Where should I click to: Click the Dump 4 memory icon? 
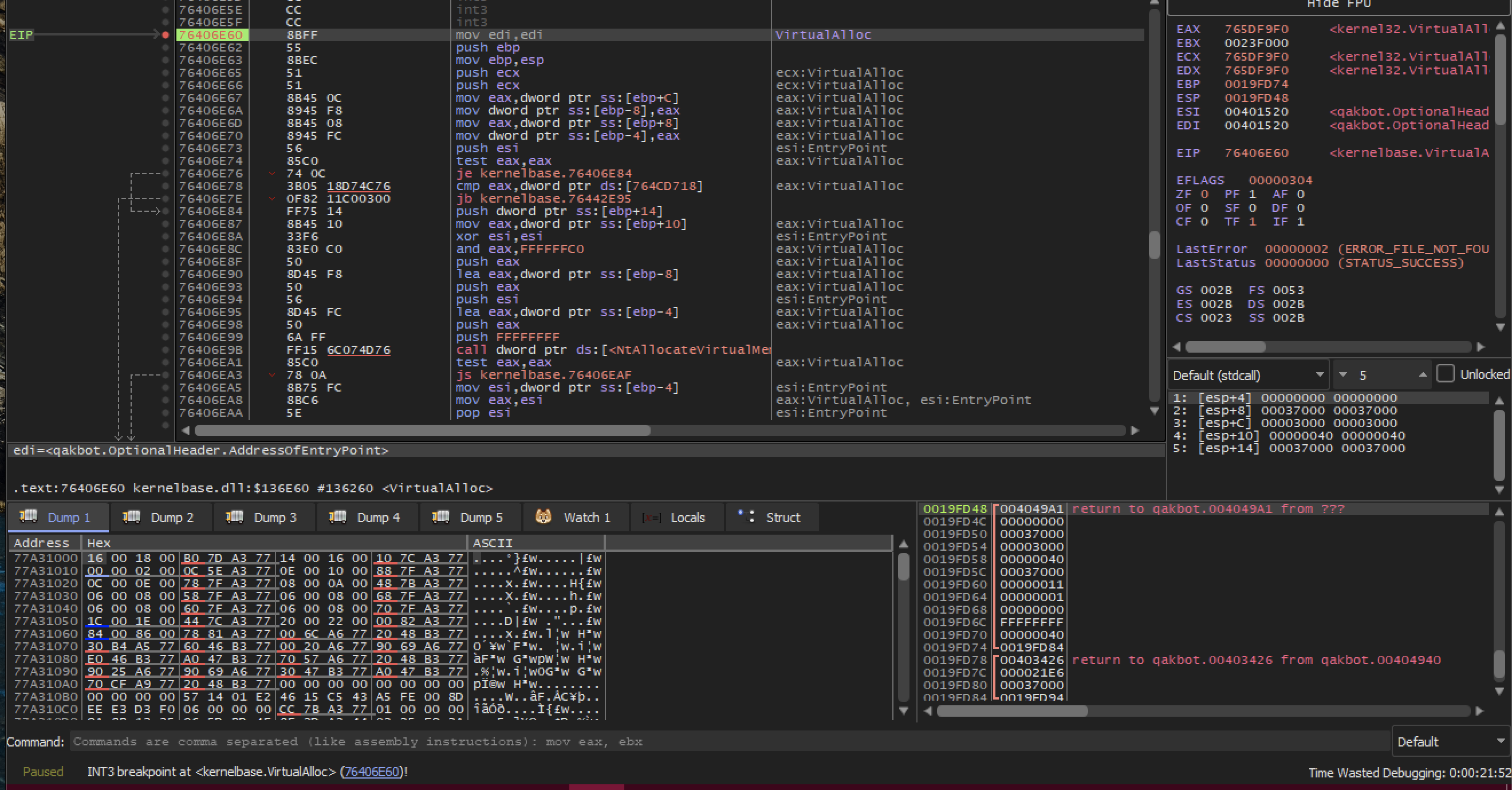(x=337, y=516)
